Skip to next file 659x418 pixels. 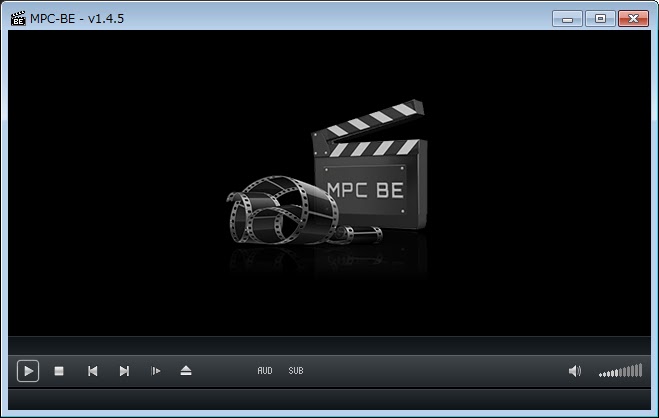coord(124,371)
